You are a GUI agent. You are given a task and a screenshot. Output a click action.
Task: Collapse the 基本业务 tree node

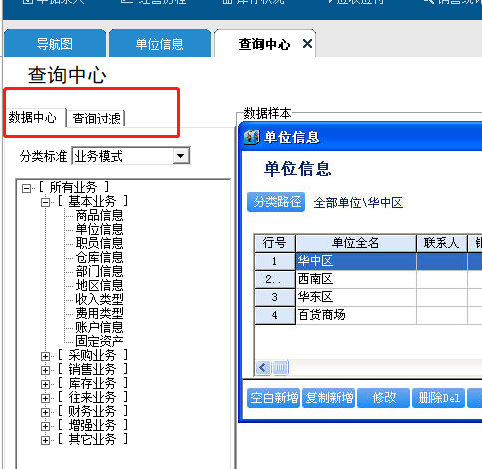[45, 202]
